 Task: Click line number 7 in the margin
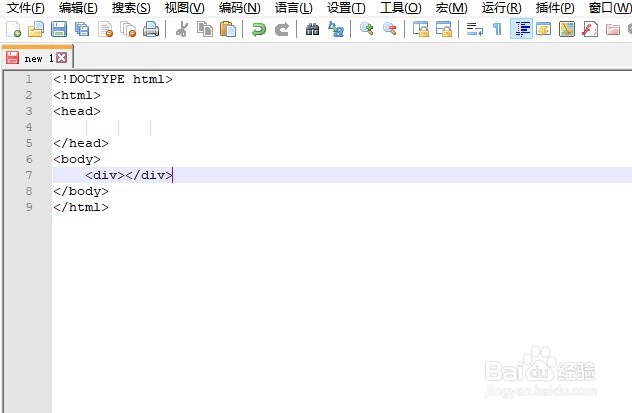click(29, 175)
